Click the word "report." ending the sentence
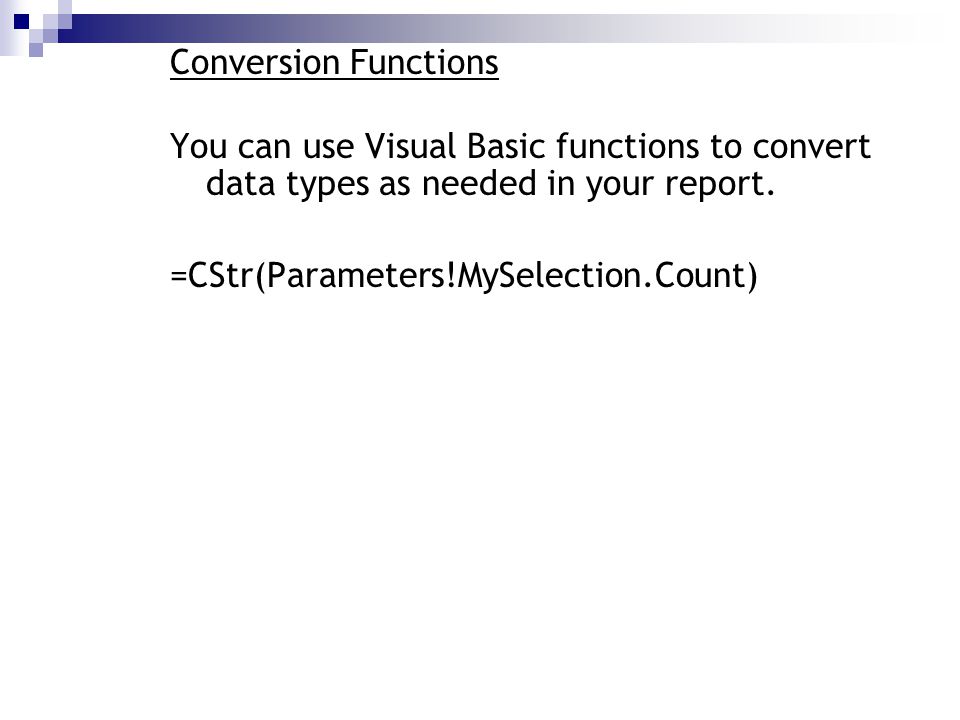960x720 pixels. pos(720,184)
